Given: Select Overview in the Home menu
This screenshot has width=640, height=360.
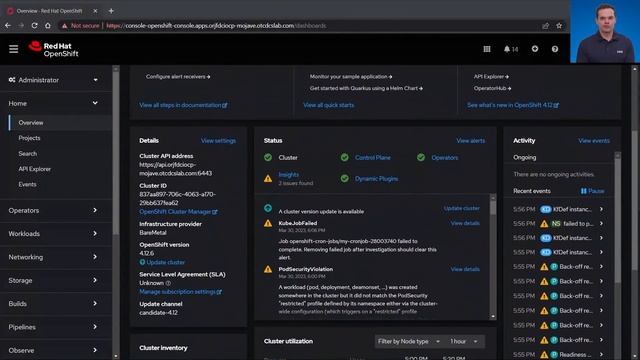Looking at the screenshot, I should pos(31,122).
